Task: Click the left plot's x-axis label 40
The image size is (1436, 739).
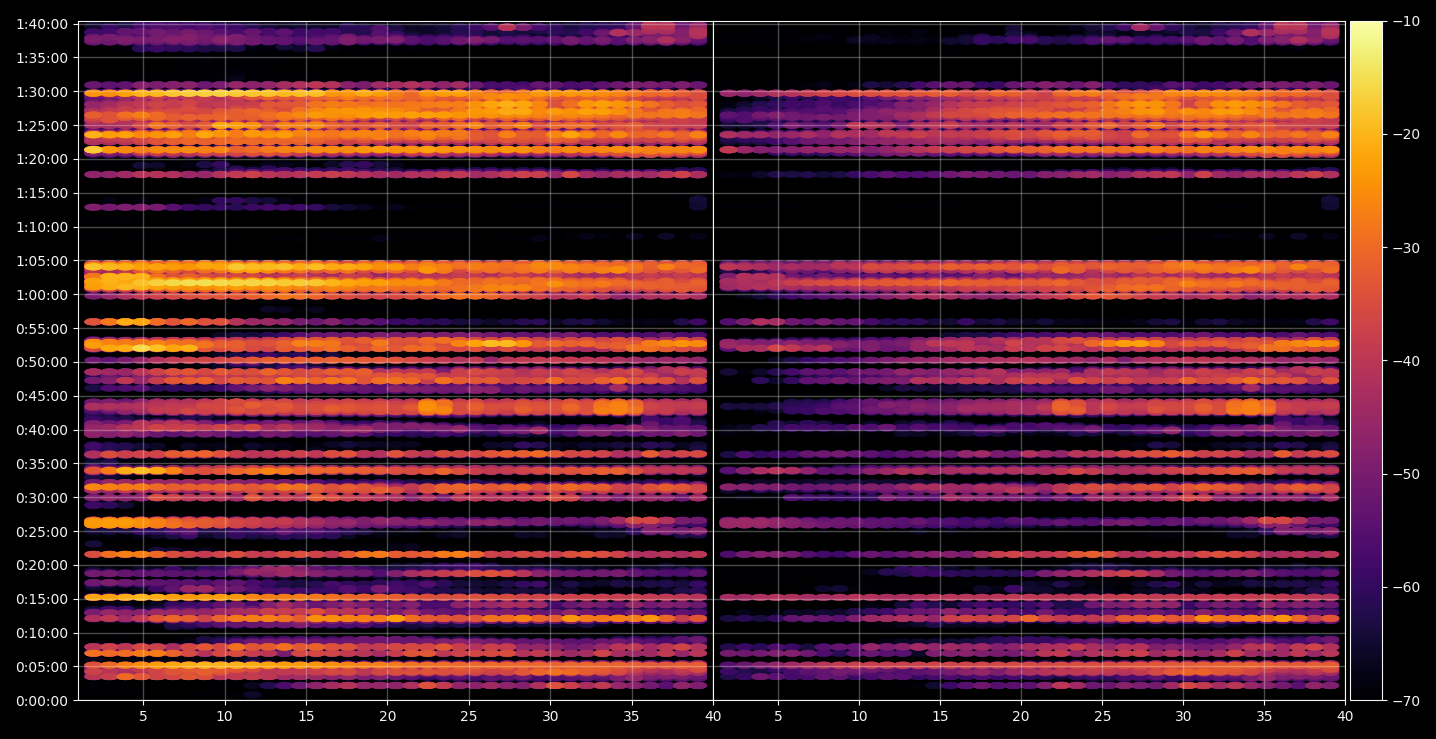Action: 713,716
